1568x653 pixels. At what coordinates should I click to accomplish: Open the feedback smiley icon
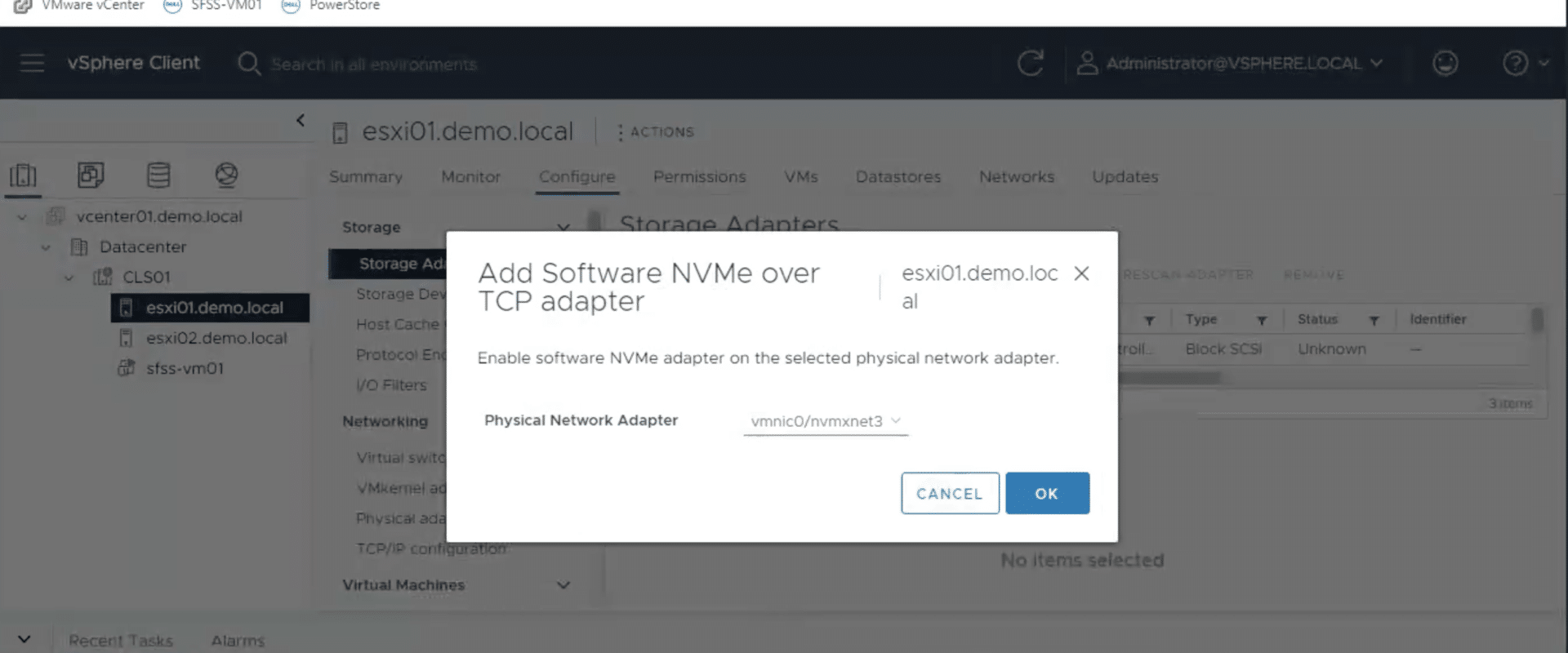pyautogui.click(x=1445, y=63)
